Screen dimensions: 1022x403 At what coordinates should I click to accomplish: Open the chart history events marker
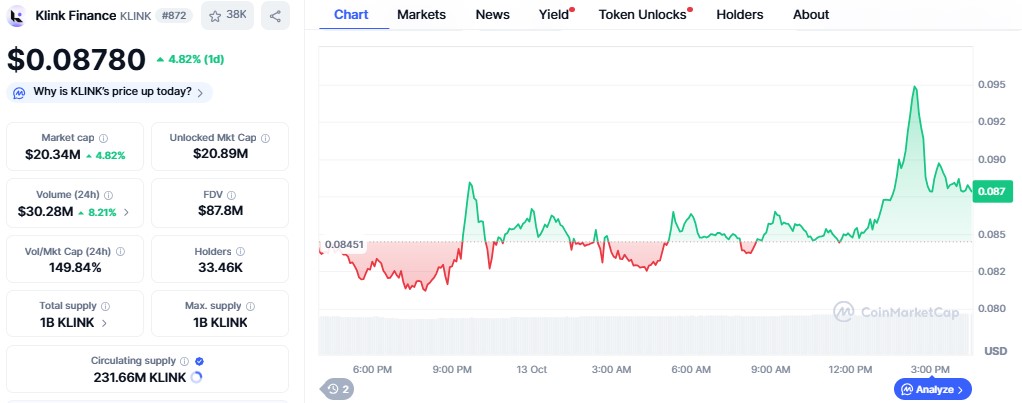[x=337, y=389]
